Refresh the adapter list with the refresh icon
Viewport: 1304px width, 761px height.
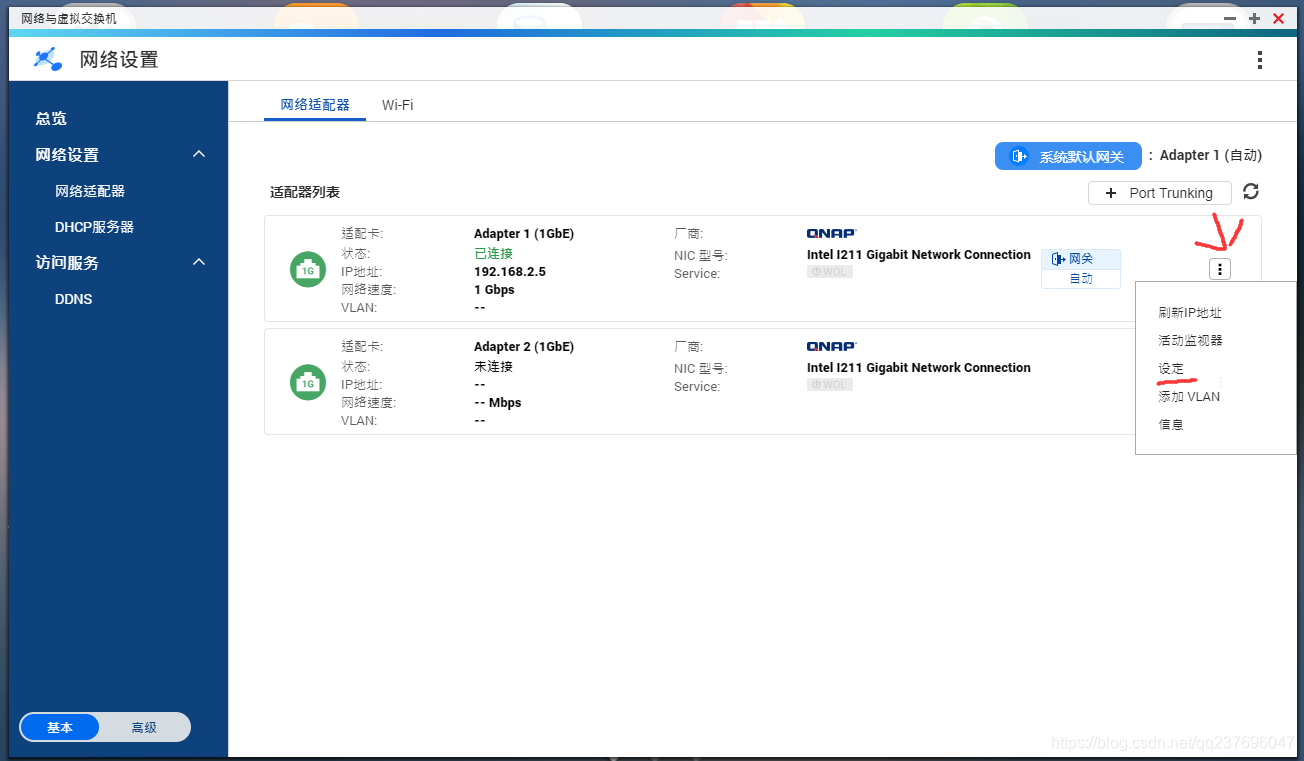point(1250,192)
